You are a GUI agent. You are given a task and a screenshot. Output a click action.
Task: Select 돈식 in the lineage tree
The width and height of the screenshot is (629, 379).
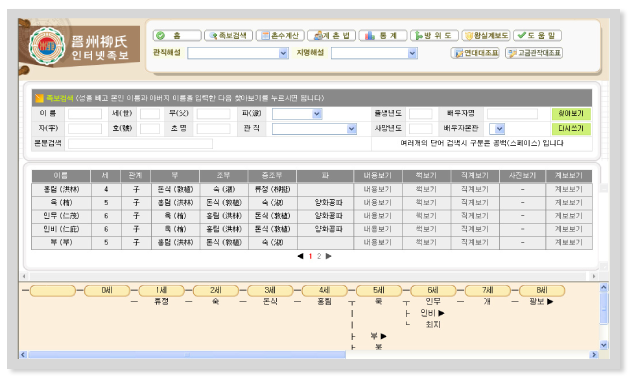click(x=270, y=302)
